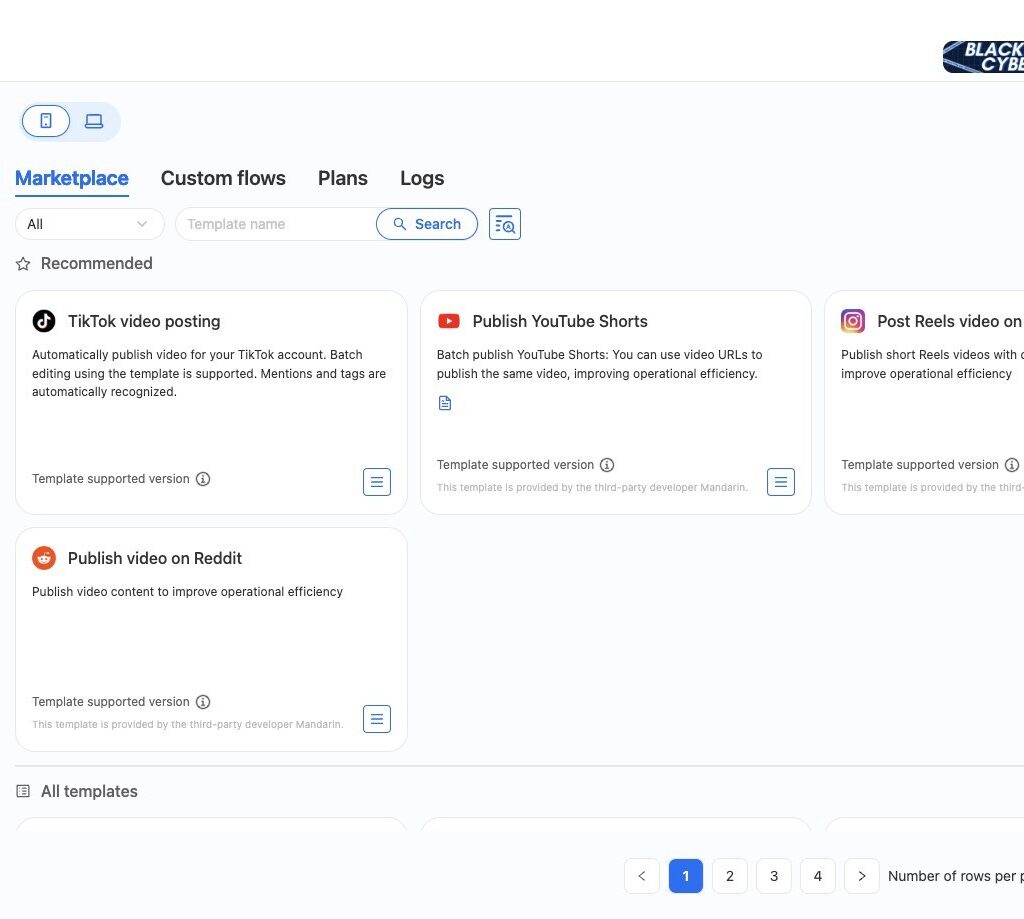The image size is (1024, 919).
Task: Open Publish video on Reddit template title
Action: tap(155, 558)
